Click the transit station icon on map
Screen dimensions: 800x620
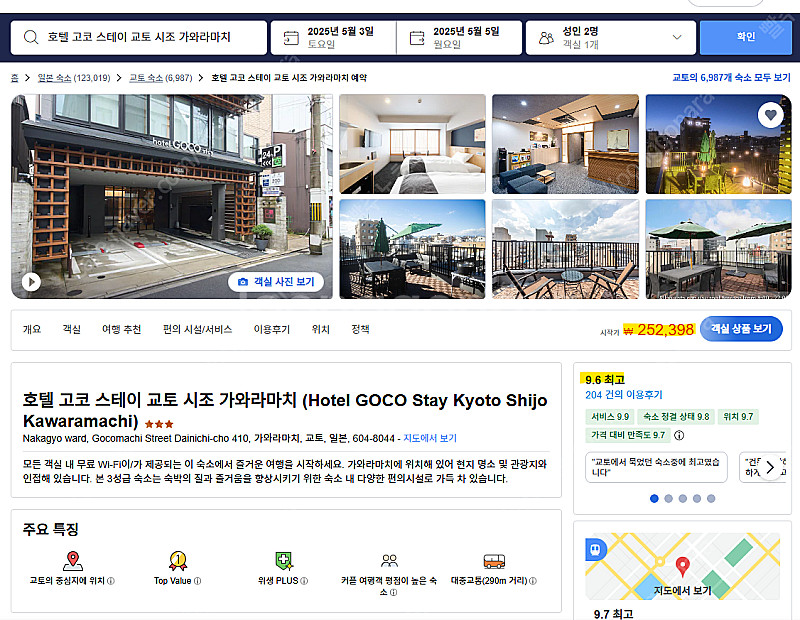[595, 549]
